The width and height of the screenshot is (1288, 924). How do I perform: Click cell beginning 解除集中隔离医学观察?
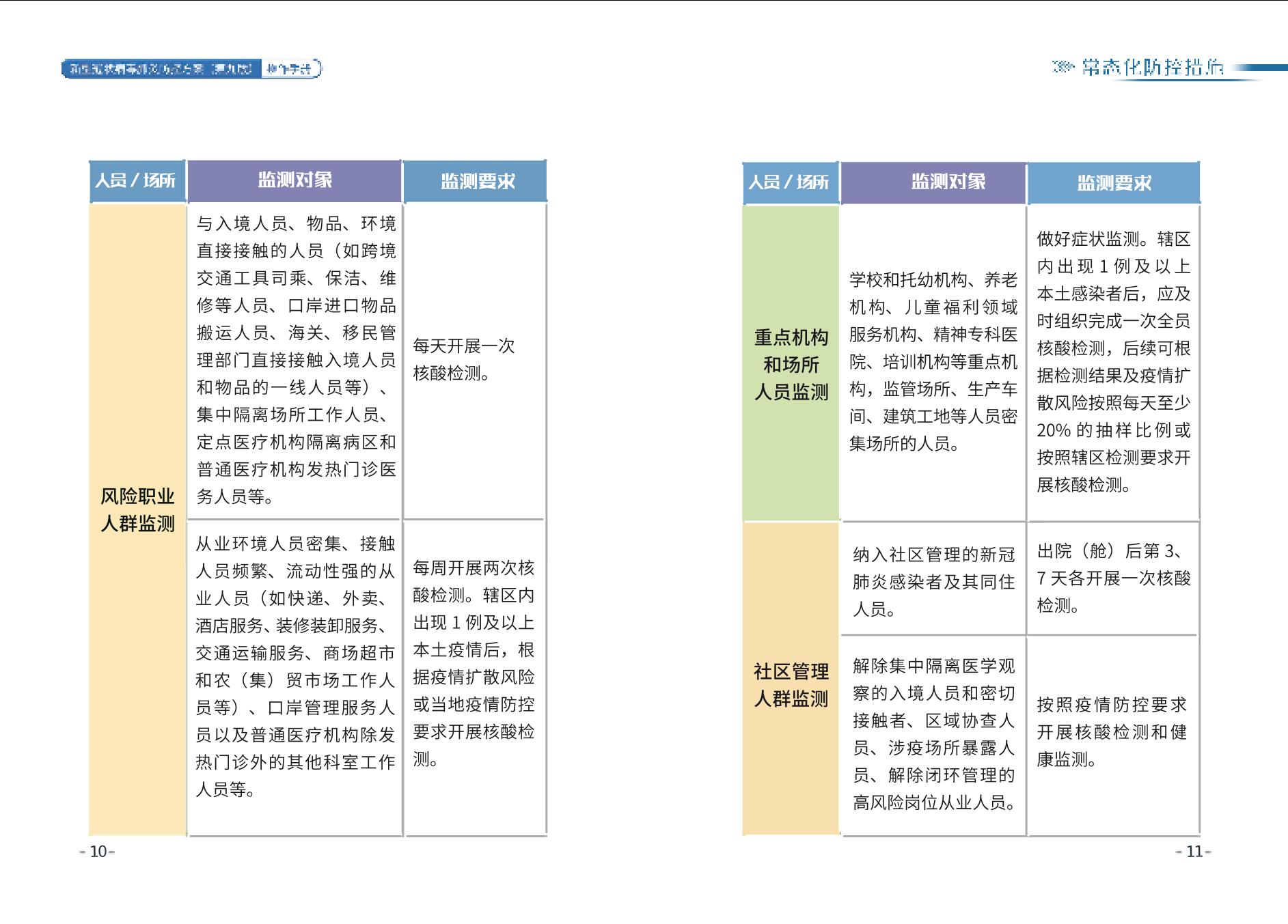pyautogui.click(x=933, y=736)
